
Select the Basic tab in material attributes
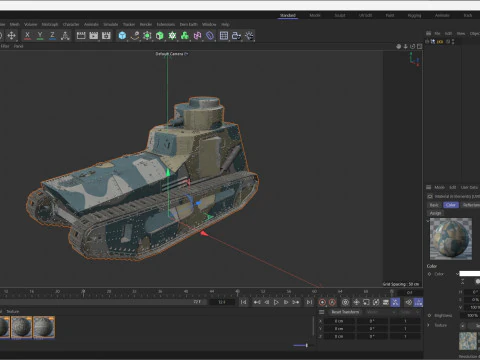pyautogui.click(x=434, y=205)
